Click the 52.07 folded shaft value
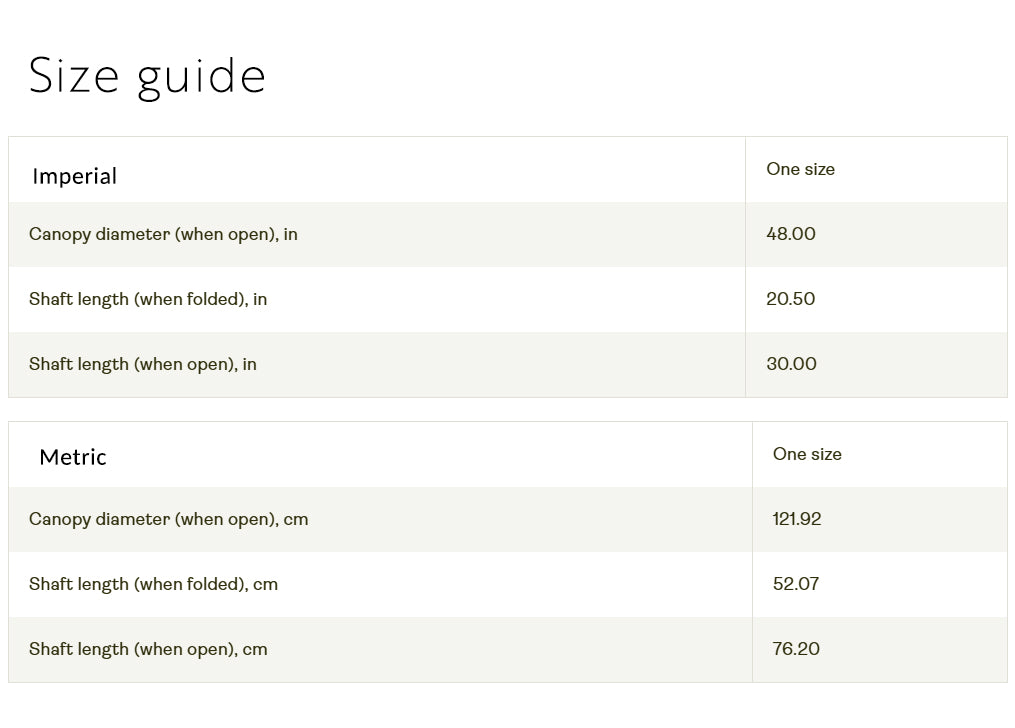 [x=796, y=584]
